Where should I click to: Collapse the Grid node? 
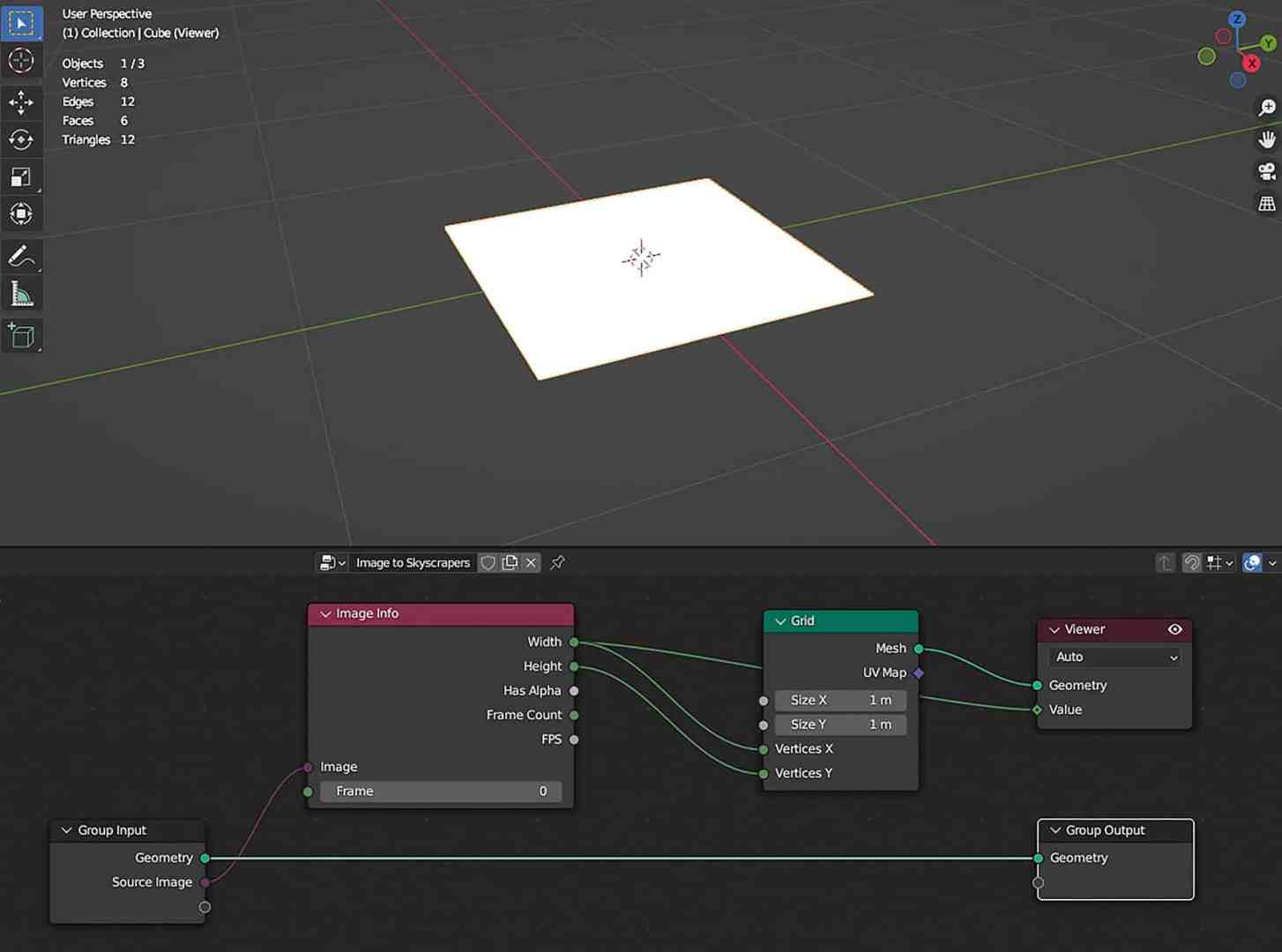[779, 621]
